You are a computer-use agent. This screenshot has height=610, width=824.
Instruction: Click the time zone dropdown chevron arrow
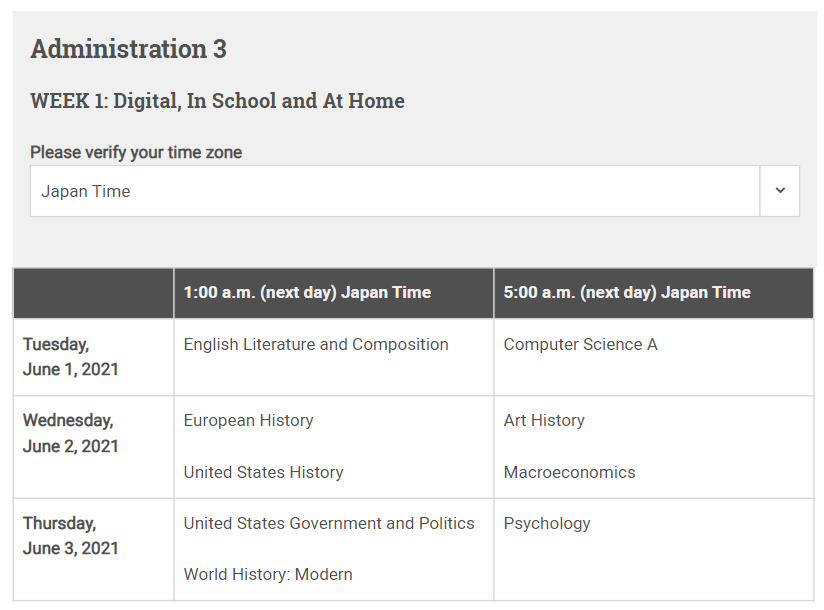[780, 191]
